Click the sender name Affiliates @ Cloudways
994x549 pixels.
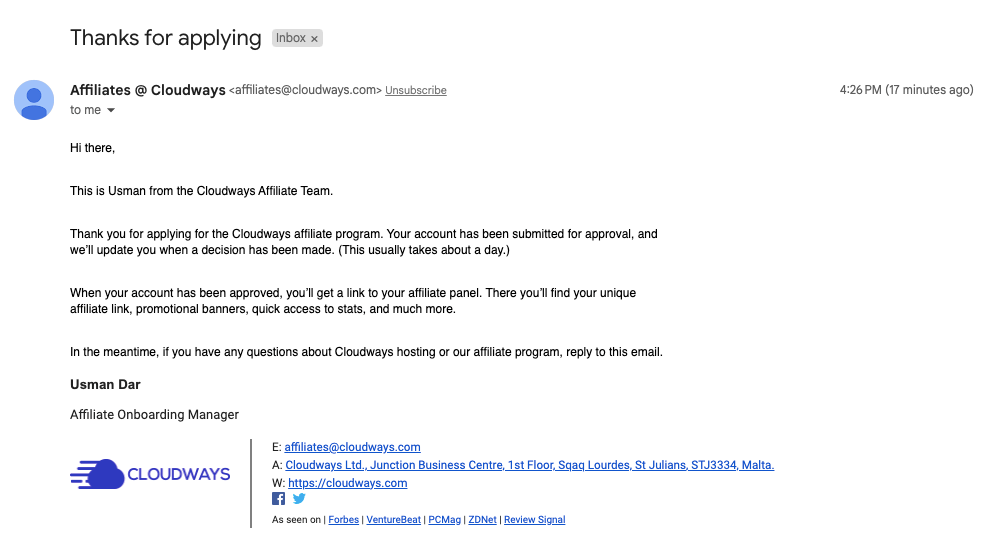tap(148, 90)
